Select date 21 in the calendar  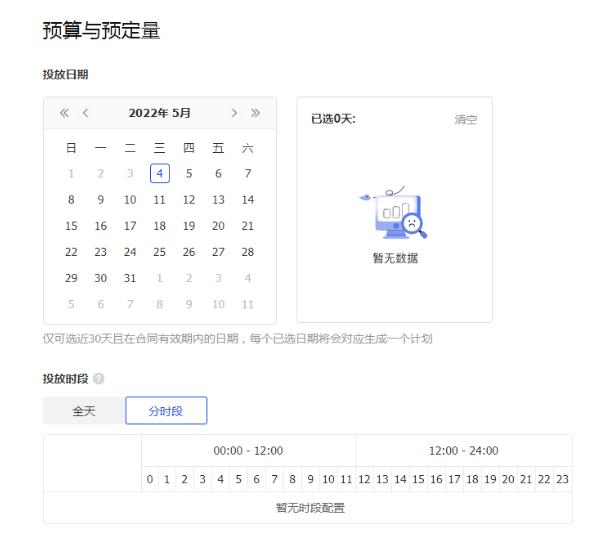pyautogui.click(x=248, y=226)
